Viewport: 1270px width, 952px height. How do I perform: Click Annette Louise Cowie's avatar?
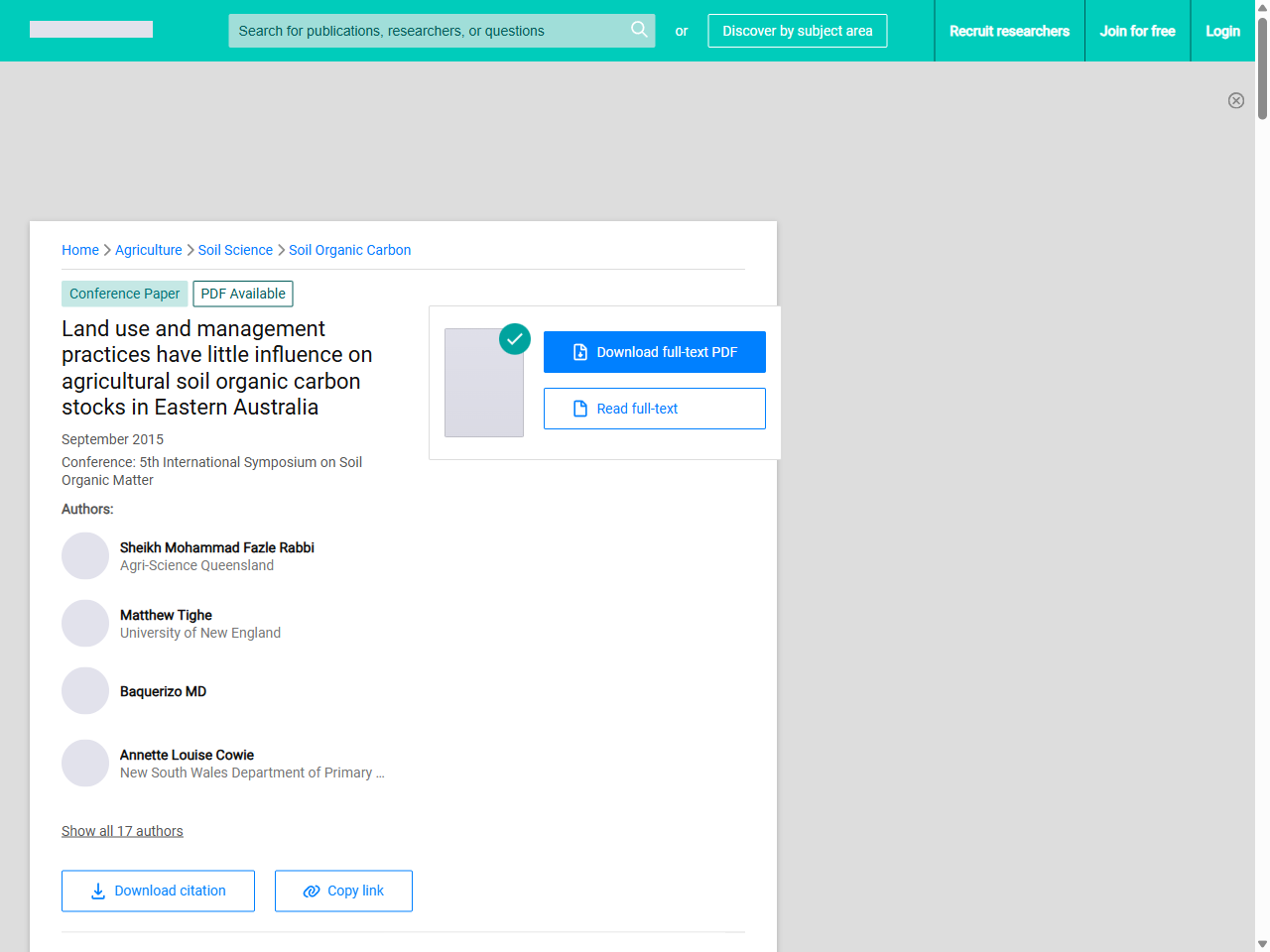coord(85,764)
